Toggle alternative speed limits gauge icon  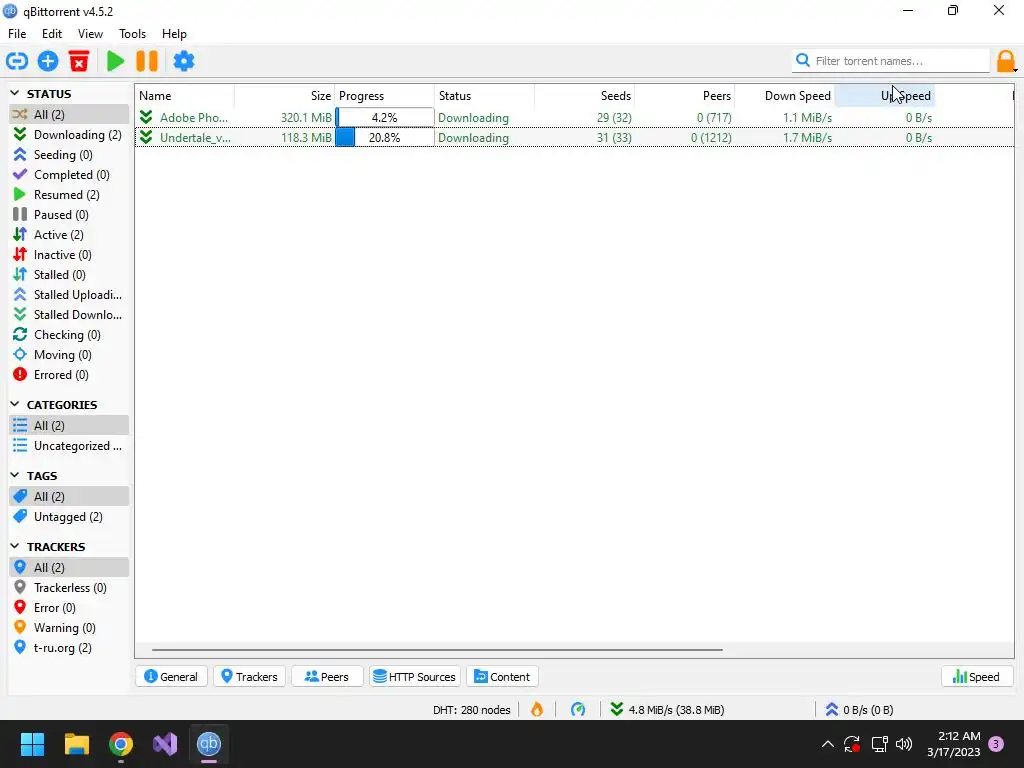pyautogui.click(x=578, y=709)
